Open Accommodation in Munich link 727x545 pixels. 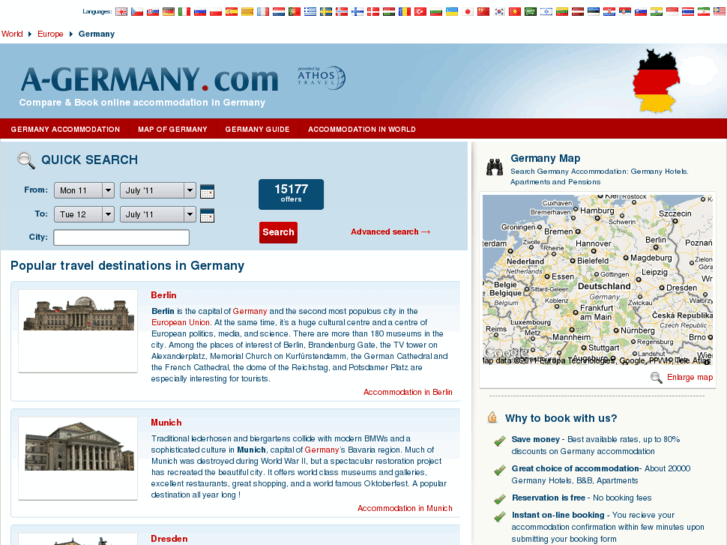pos(405,508)
